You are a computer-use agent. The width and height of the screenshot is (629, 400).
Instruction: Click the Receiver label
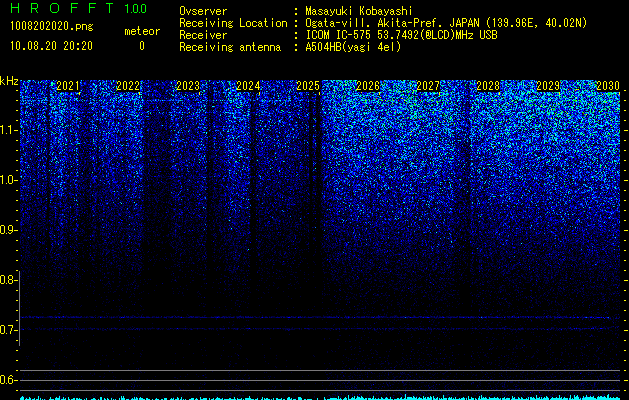[203, 35]
